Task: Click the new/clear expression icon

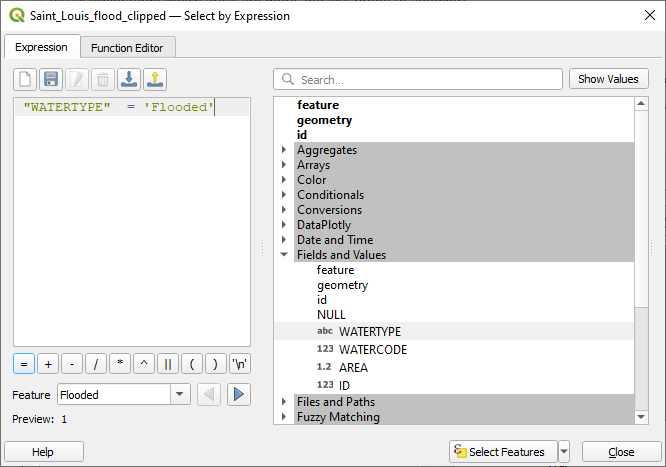Action: click(25, 79)
